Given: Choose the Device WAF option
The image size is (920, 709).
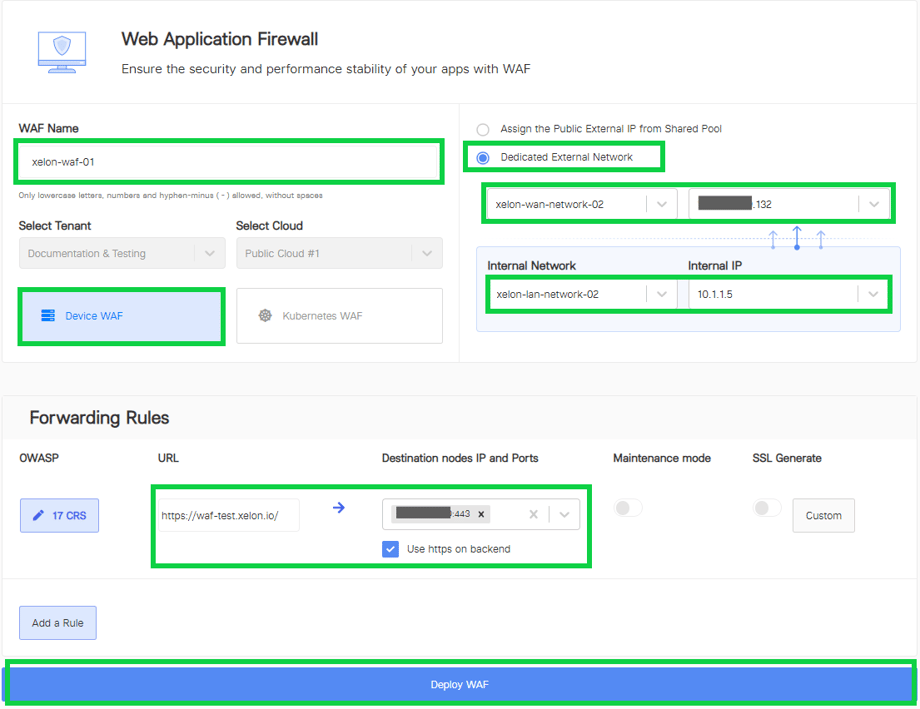Looking at the screenshot, I should tap(121, 316).
